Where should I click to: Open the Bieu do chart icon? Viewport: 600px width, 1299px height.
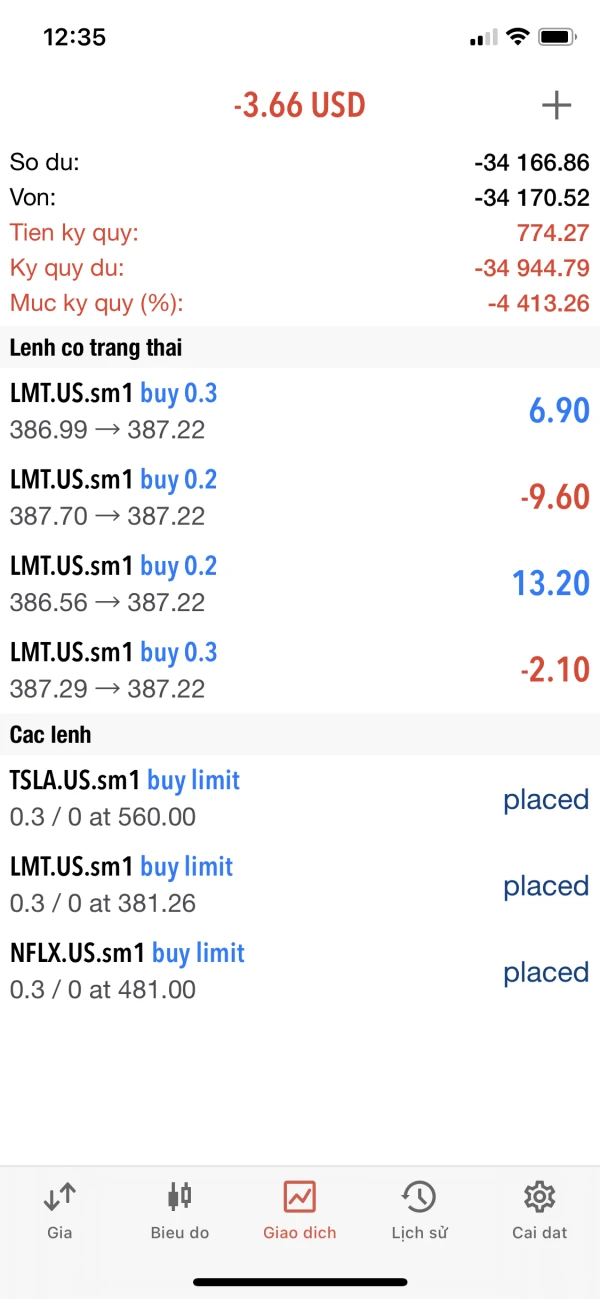coord(180,1196)
